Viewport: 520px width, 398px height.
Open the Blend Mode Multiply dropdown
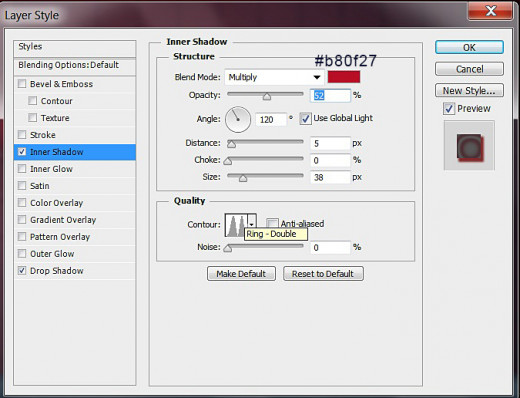pos(274,77)
